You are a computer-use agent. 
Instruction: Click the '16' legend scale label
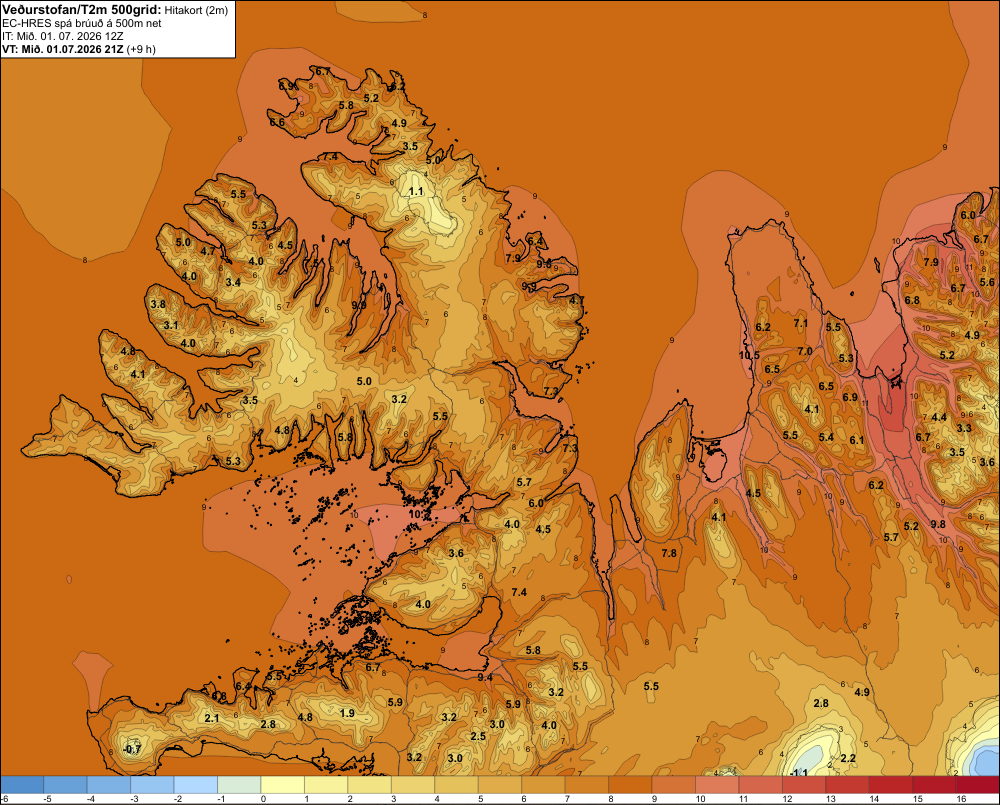[960, 799]
